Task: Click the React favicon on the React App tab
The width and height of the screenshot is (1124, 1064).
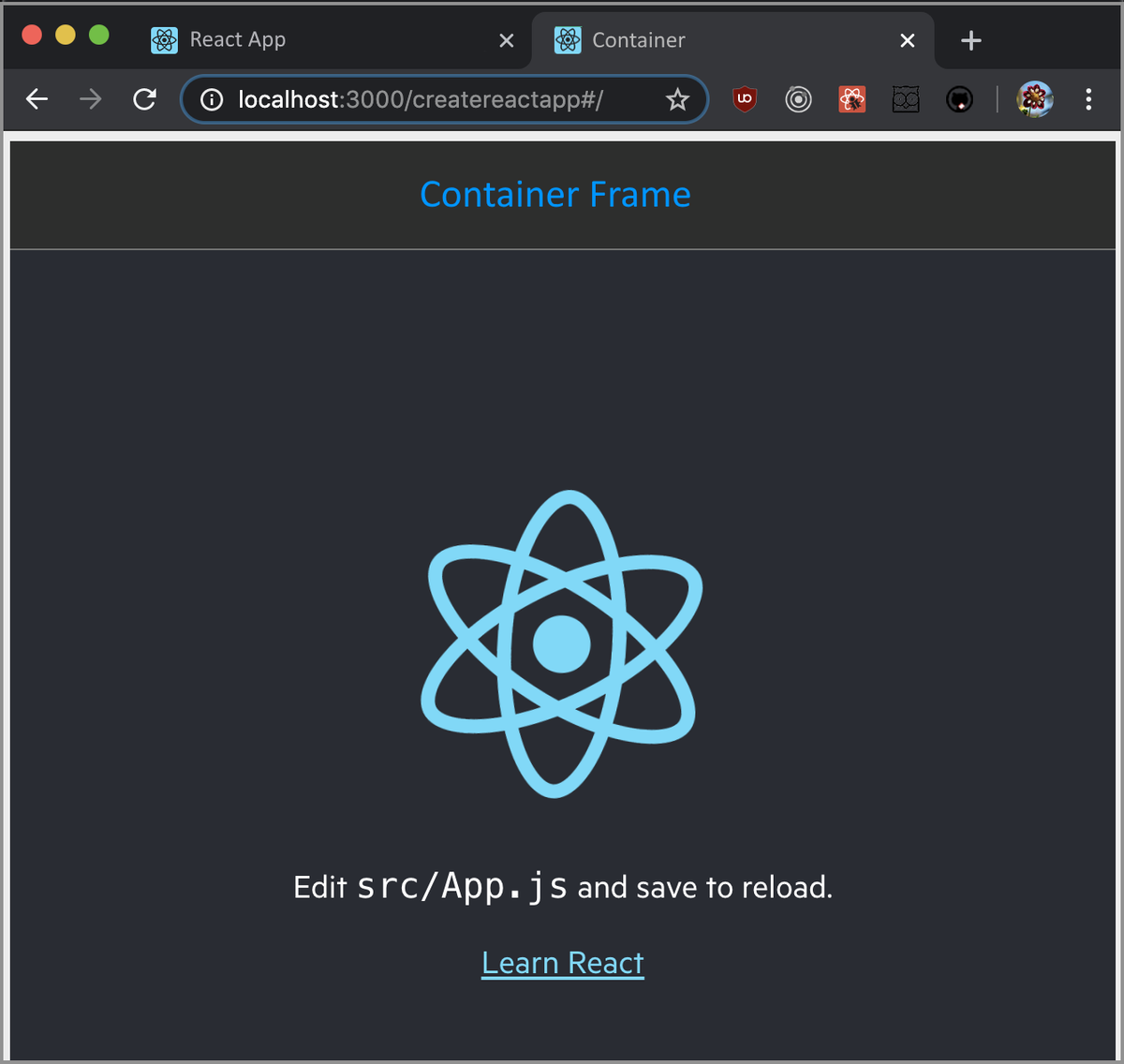Action: pyautogui.click(x=164, y=40)
